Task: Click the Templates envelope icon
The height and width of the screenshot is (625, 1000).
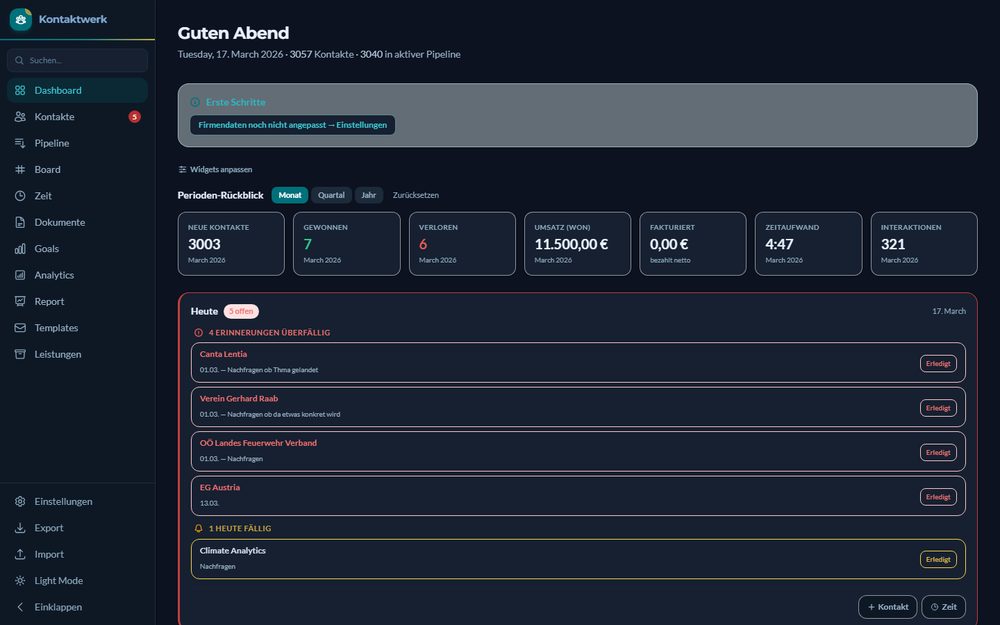Action: (x=18, y=327)
